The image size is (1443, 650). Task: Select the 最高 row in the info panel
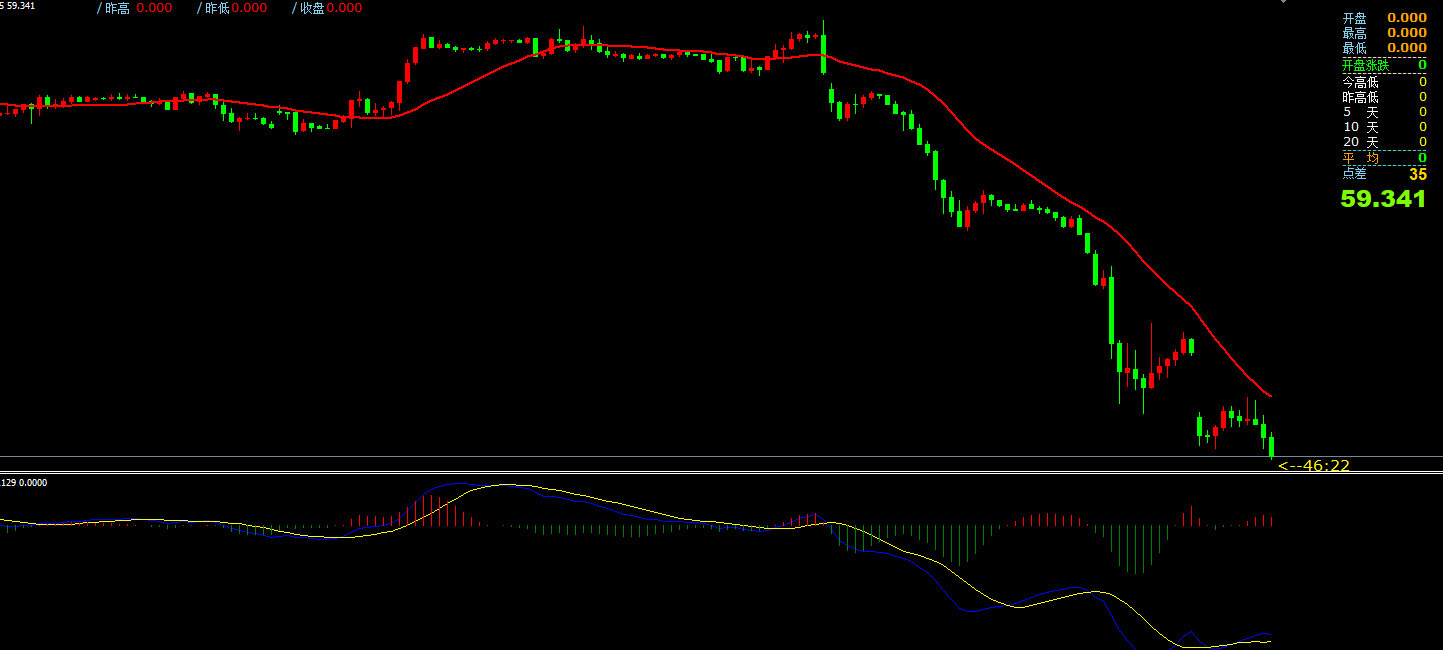click(x=1383, y=33)
